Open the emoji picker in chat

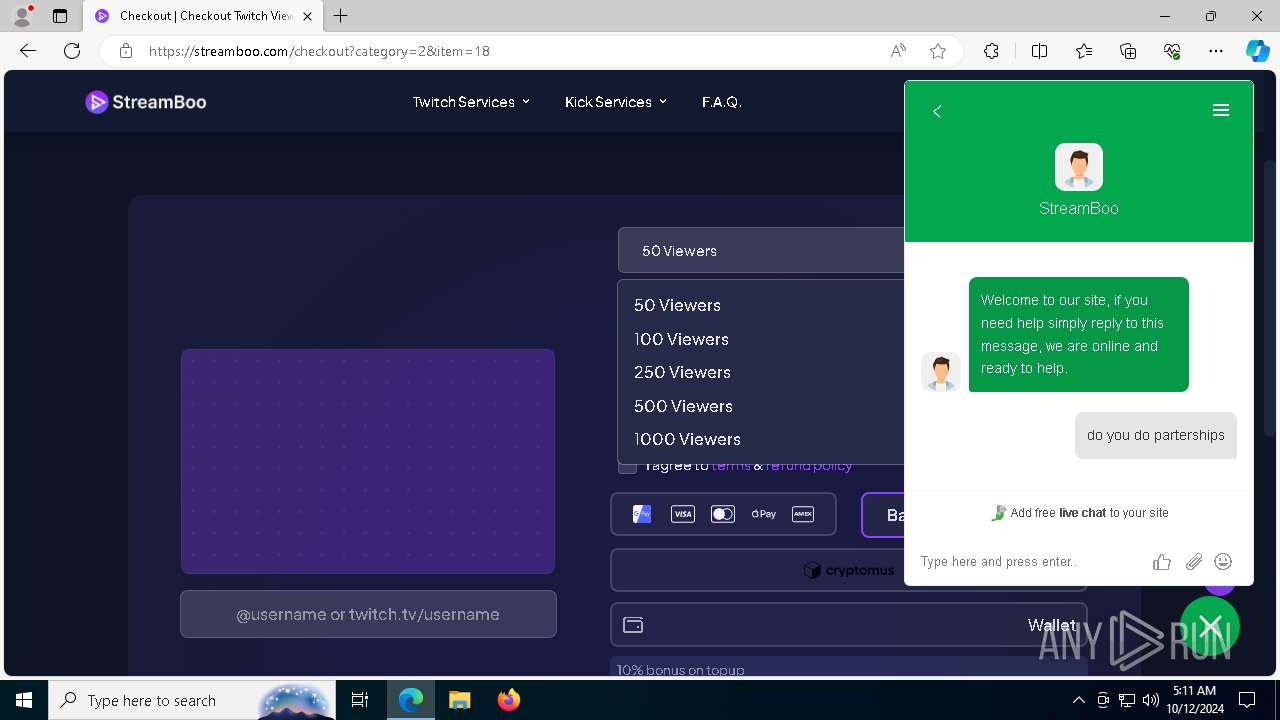[x=1223, y=562]
